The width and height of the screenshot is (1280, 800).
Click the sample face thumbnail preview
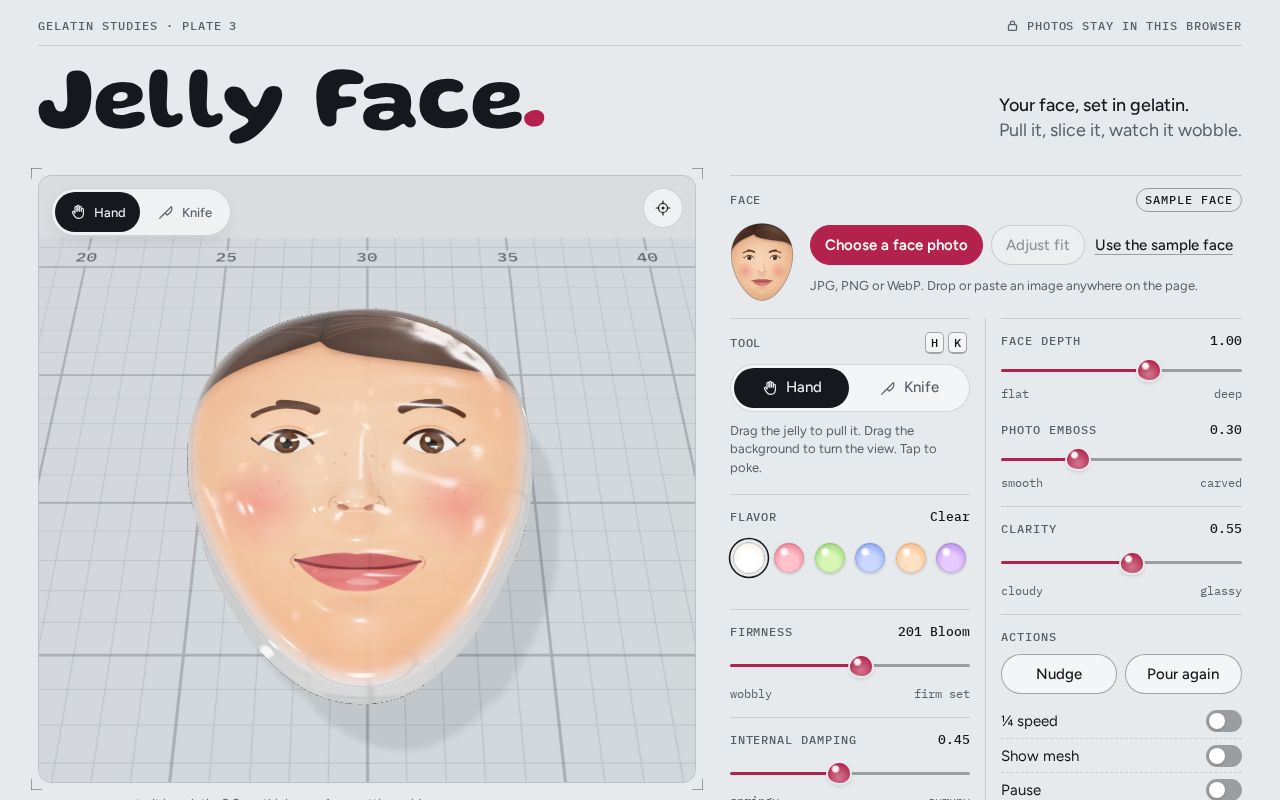762,262
